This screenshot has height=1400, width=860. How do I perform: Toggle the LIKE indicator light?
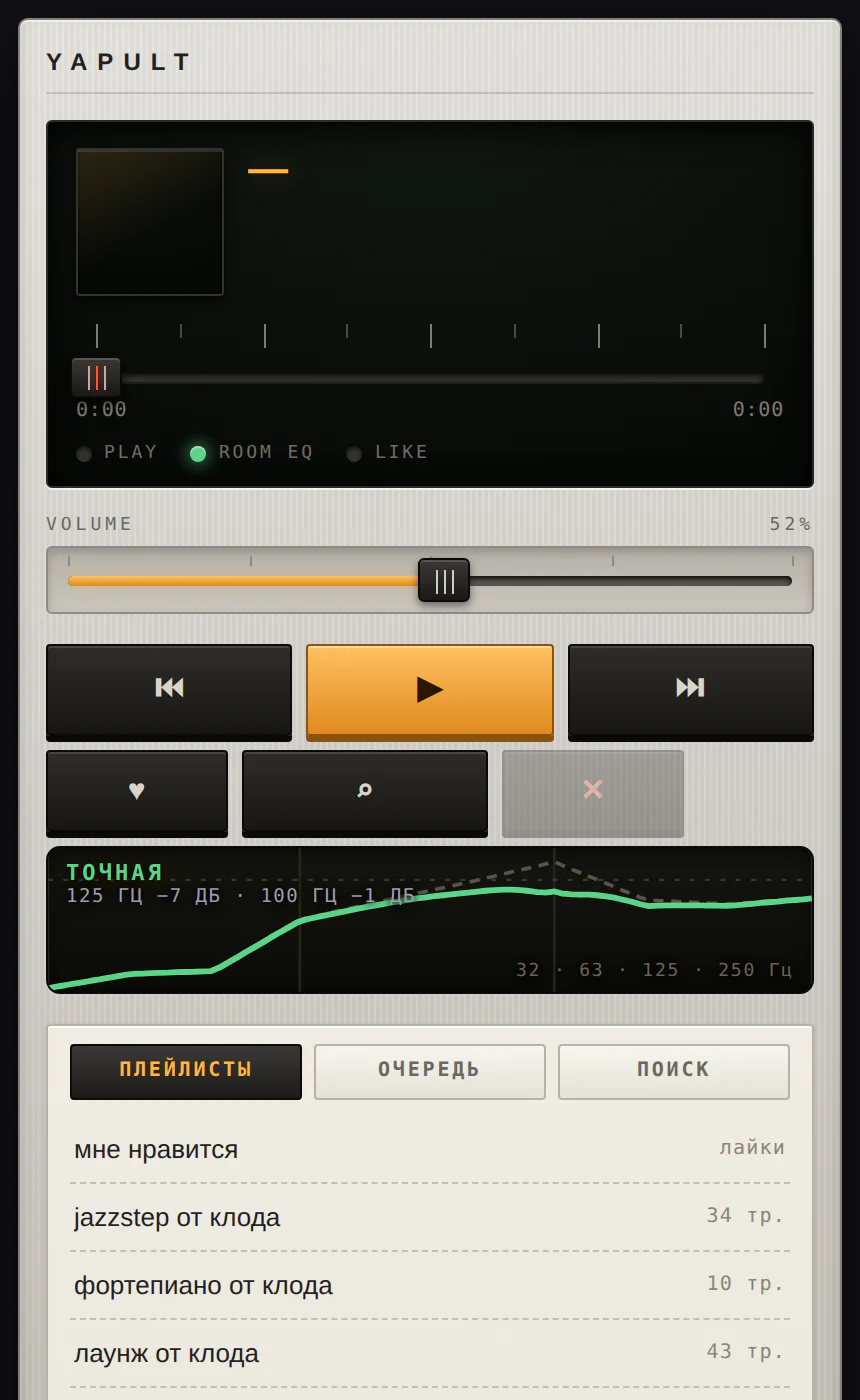pos(387,453)
